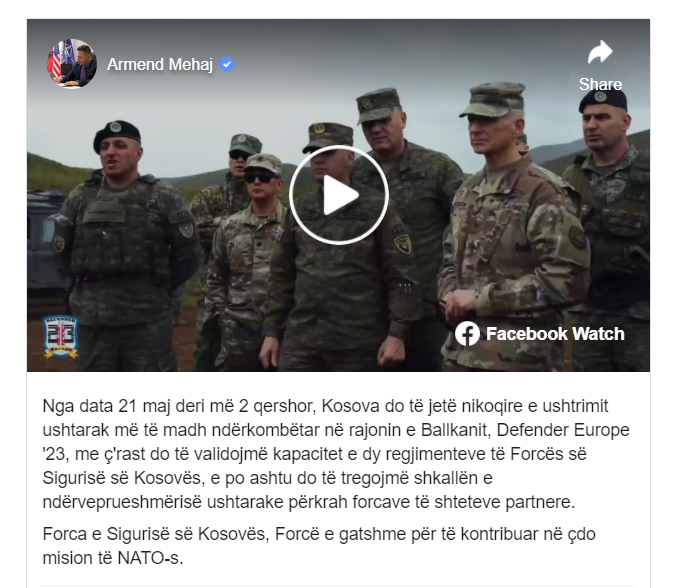Click the Defender Europe 23 emblem
682x588 pixels.
point(61,337)
